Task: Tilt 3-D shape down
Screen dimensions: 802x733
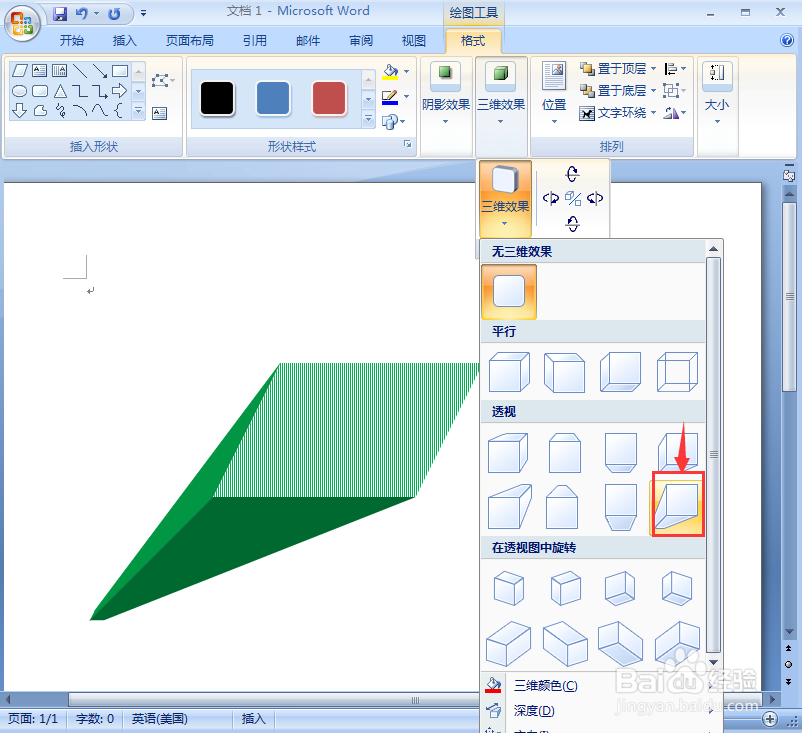Action: click(573, 224)
